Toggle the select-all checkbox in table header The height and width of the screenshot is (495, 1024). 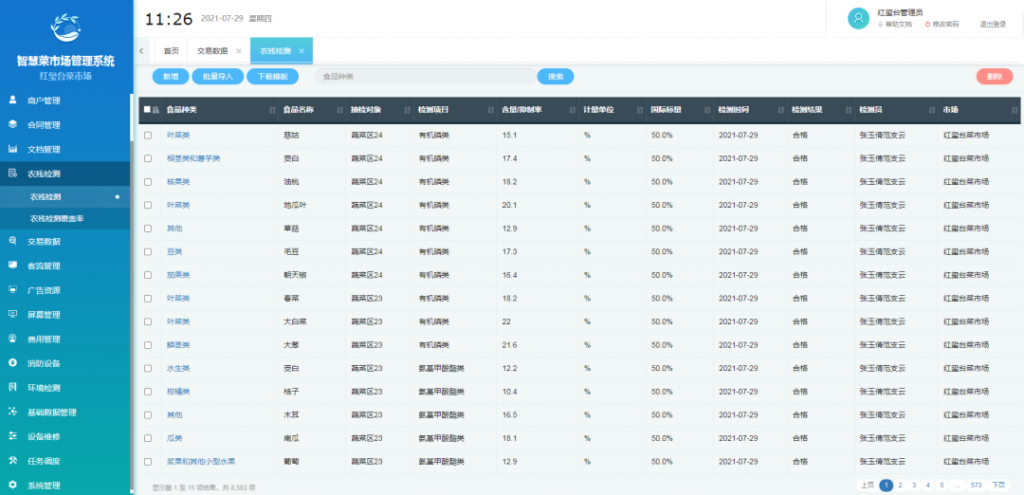tap(147, 110)
